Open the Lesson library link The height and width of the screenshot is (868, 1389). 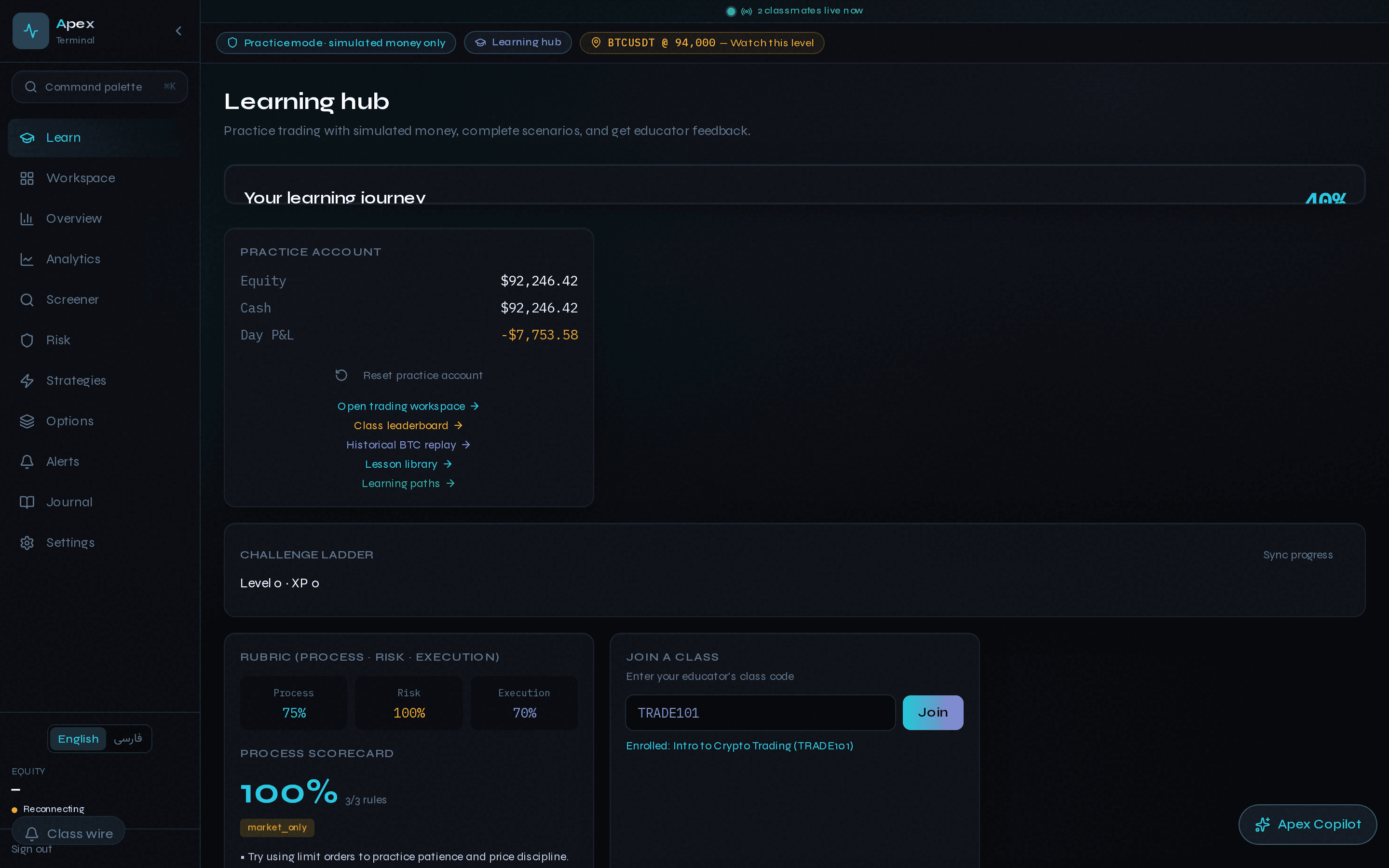pos(408,464)
